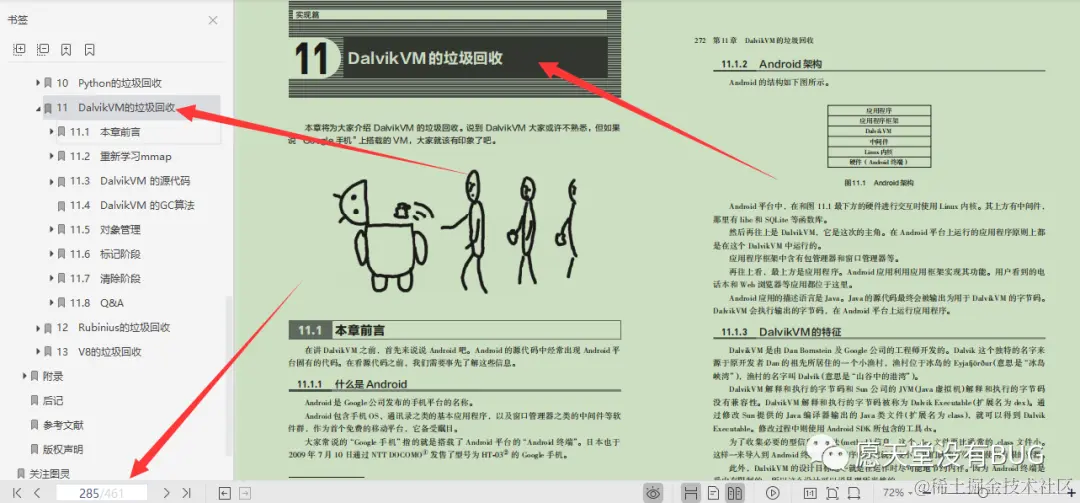1080x503 pixels.
Task: Expand the 13 V8的垃圾回收 bookmark
Action: (39, 351)
